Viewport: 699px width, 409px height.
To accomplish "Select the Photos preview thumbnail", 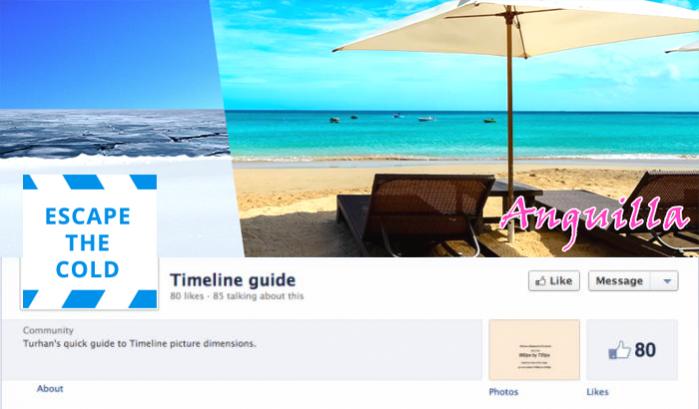I will point(534,350).
